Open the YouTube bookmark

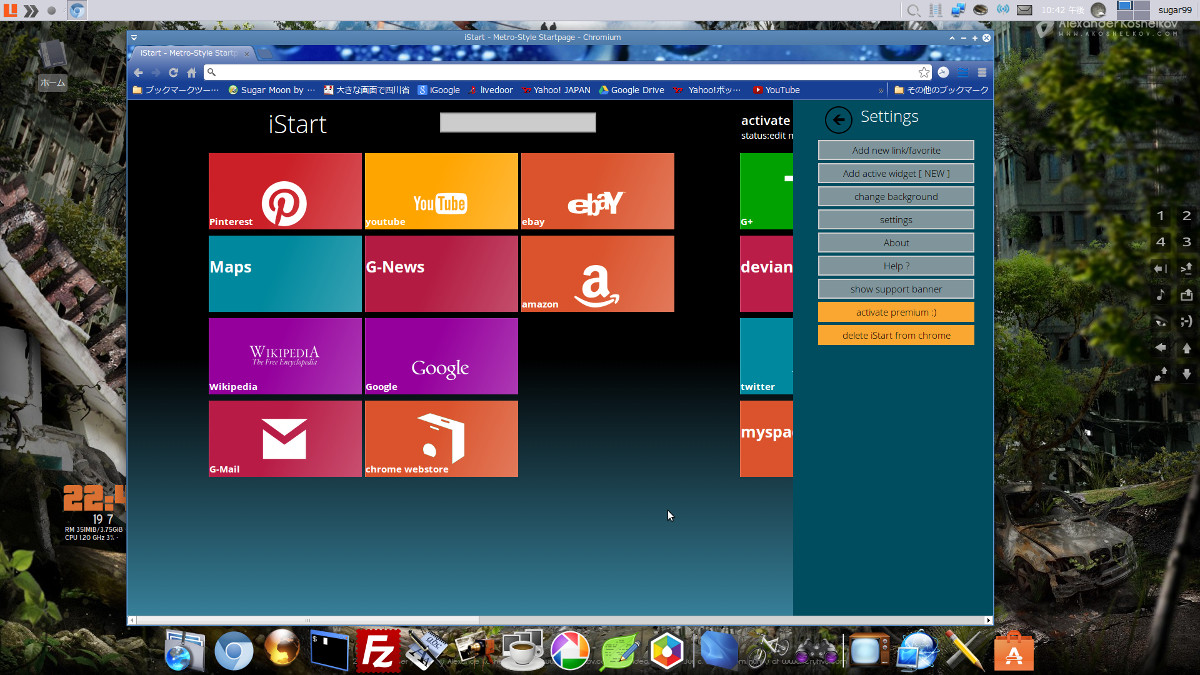[776, 90]
